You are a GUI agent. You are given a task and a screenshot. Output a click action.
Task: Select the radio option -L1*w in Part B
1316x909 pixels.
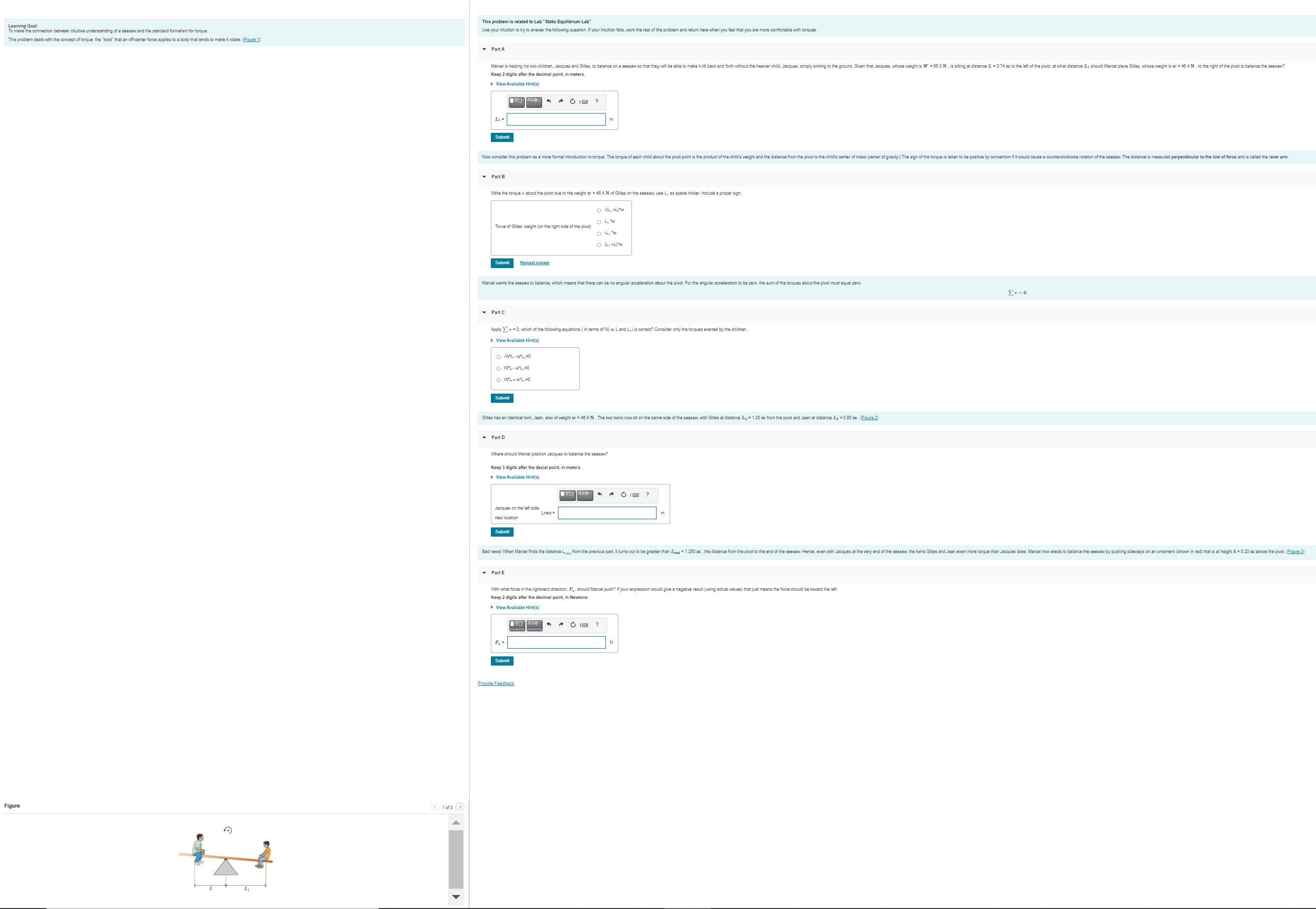pyautogui.click(x=600, y=233)
